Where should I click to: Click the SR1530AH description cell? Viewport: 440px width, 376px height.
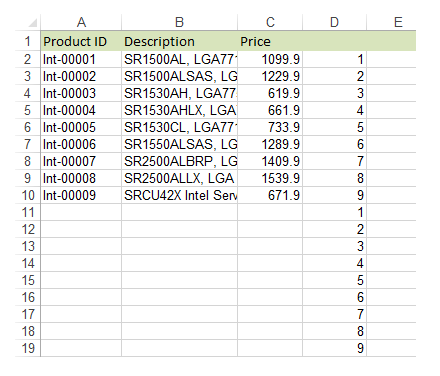click(179, 93)
